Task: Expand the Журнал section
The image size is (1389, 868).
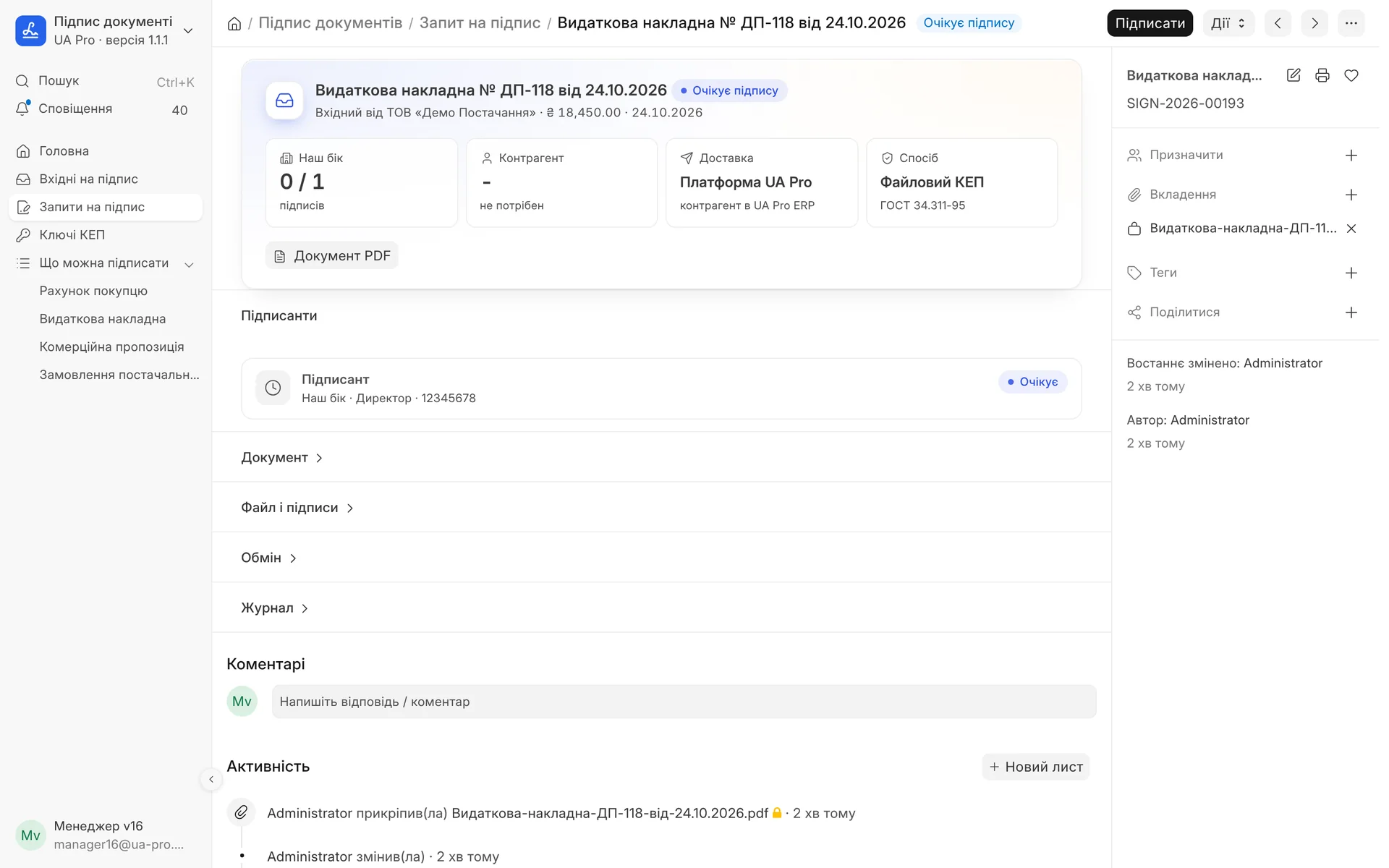Action: point(275,608)
